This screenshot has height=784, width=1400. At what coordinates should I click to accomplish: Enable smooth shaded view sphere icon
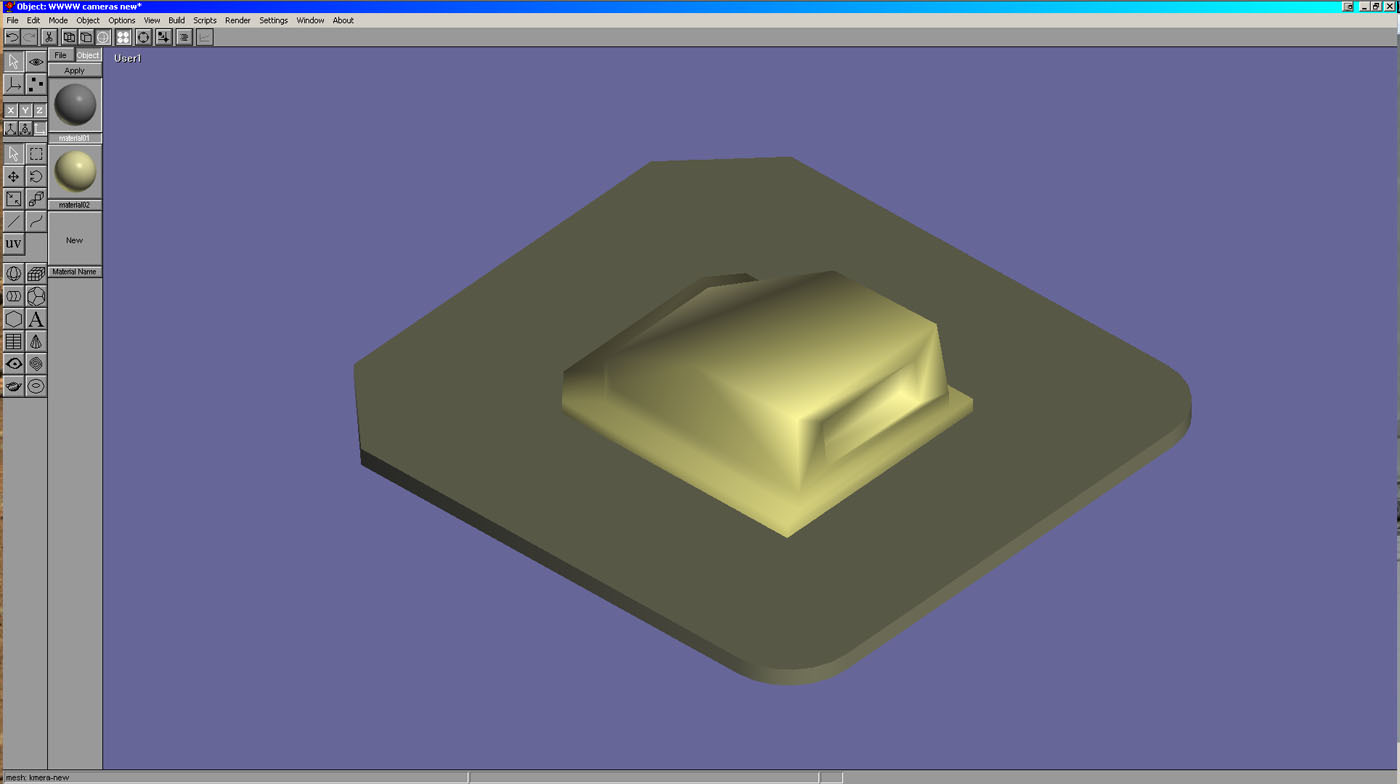(x=103, y=37)
